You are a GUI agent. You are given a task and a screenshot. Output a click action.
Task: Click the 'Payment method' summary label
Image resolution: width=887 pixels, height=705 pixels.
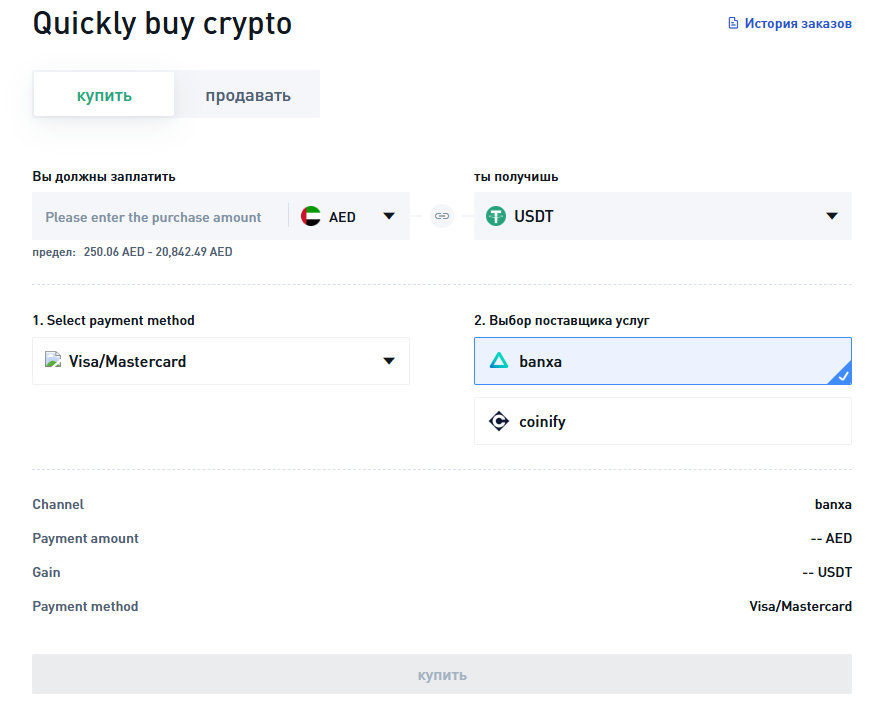[85, 606]
